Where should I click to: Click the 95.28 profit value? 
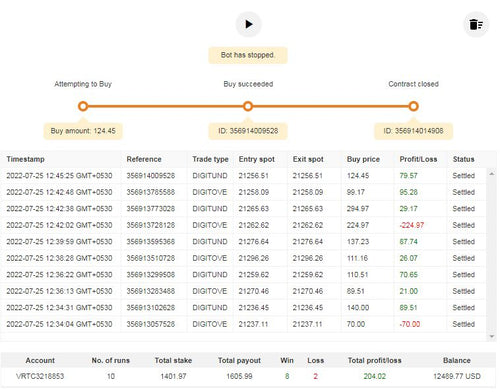409,192
